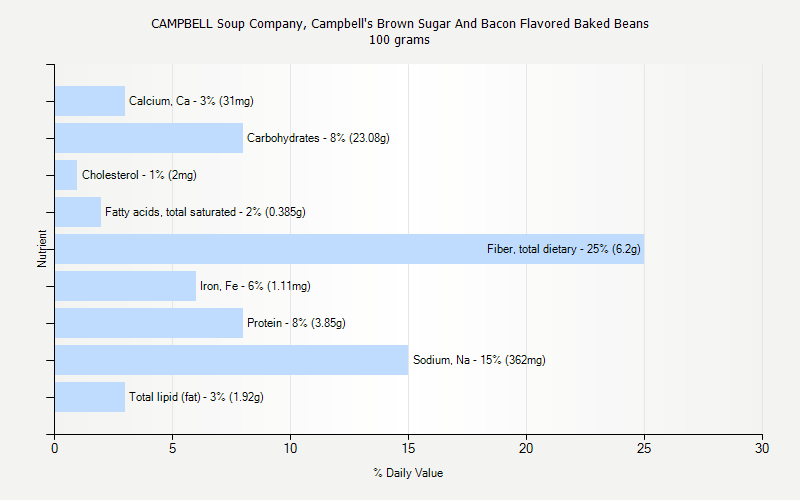This screenshot has width=800, height=500.
Task: Click the x-axis tick label 15
Action: [408, 450]
